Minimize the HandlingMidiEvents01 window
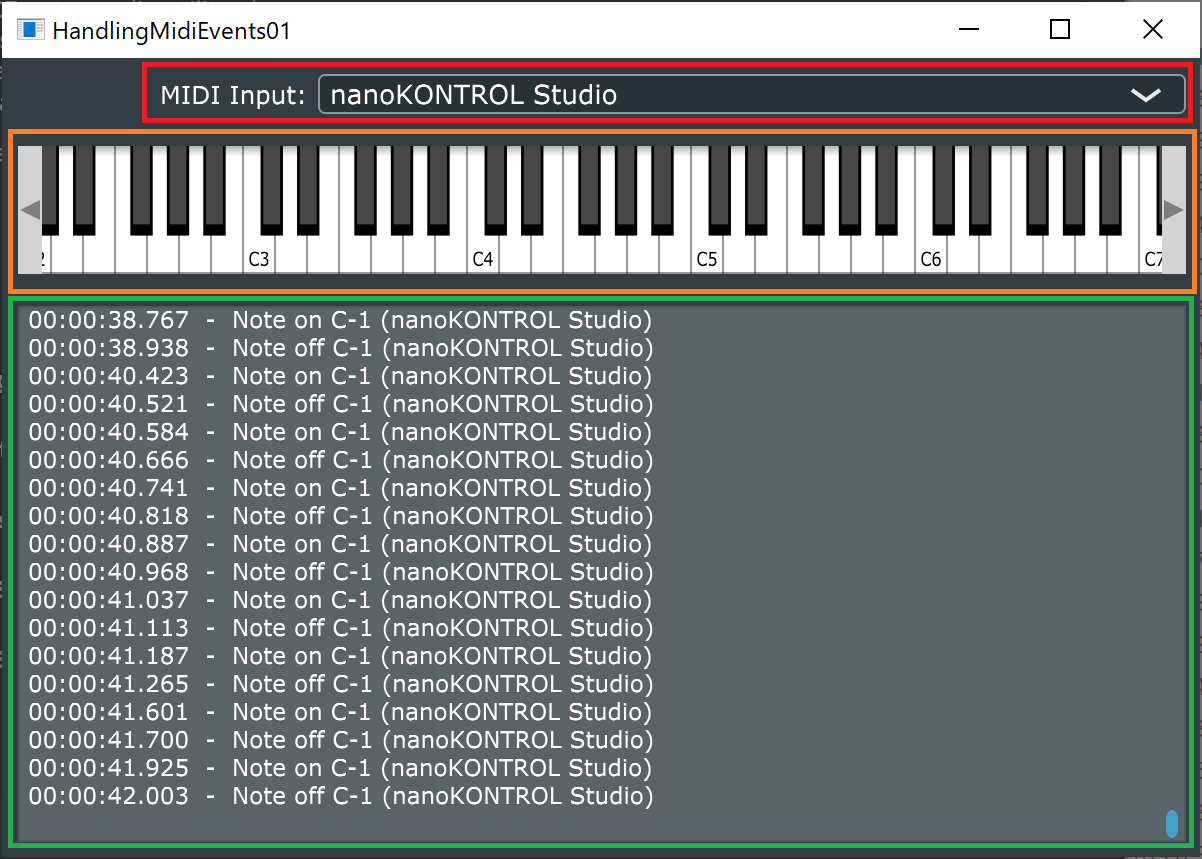This screenshot has height=859, width=1202. 967,30
